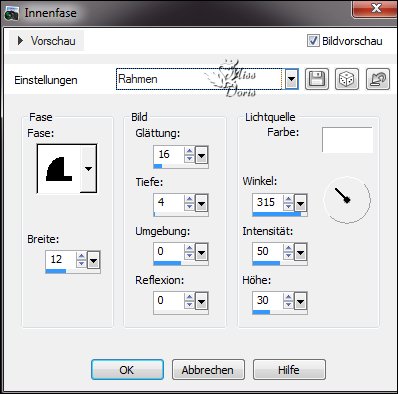Open the Breite slider dropdown arrow

93,260
